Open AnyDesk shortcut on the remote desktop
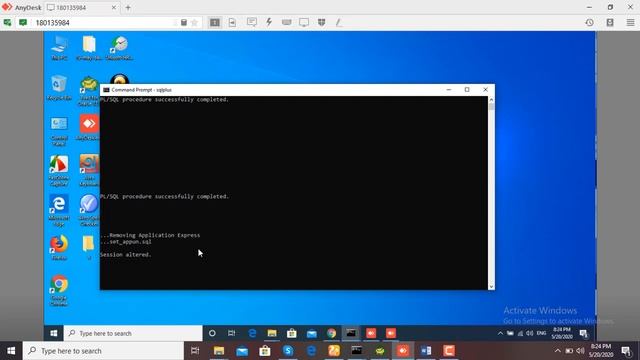The image size is (640, 360). click(89, 127)
